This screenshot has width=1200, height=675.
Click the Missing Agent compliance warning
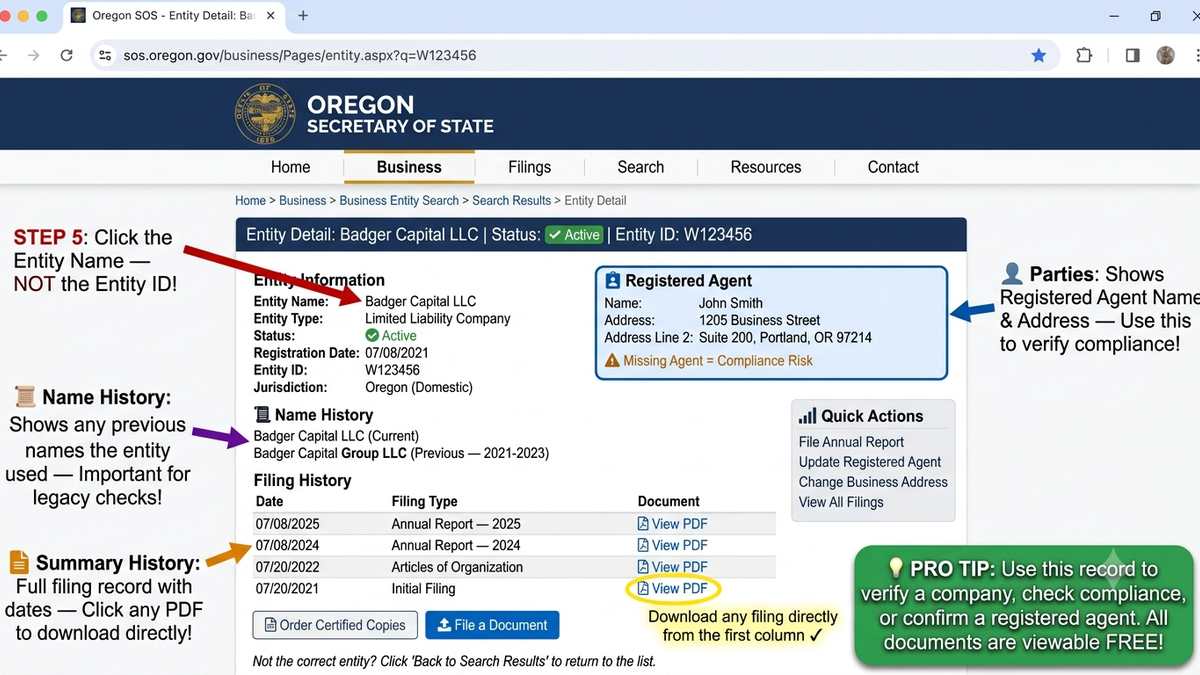pyautogui.click(x=710, y=361)
